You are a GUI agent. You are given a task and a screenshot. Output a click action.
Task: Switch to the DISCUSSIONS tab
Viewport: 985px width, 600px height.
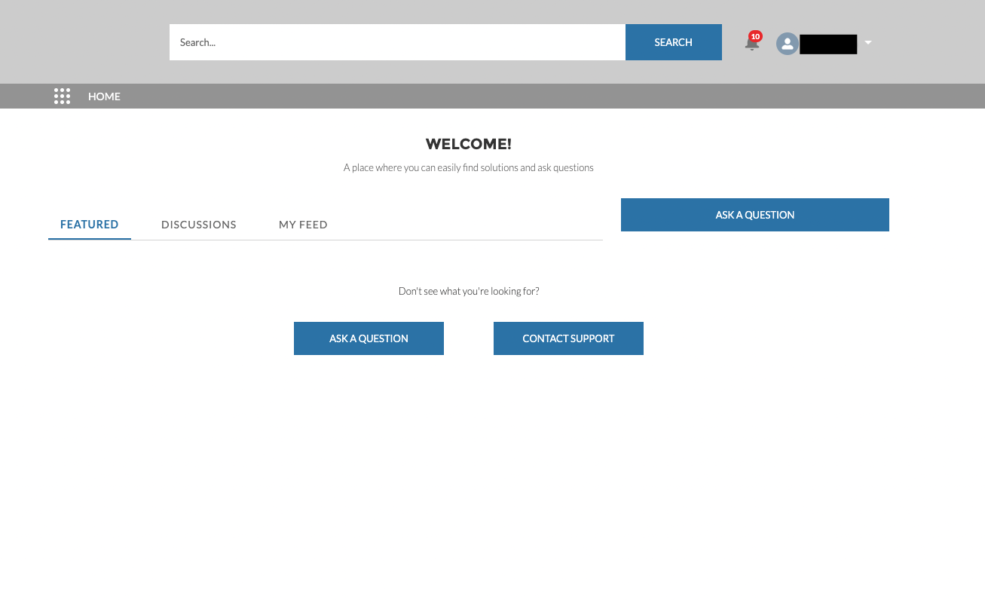pos(199,224)
